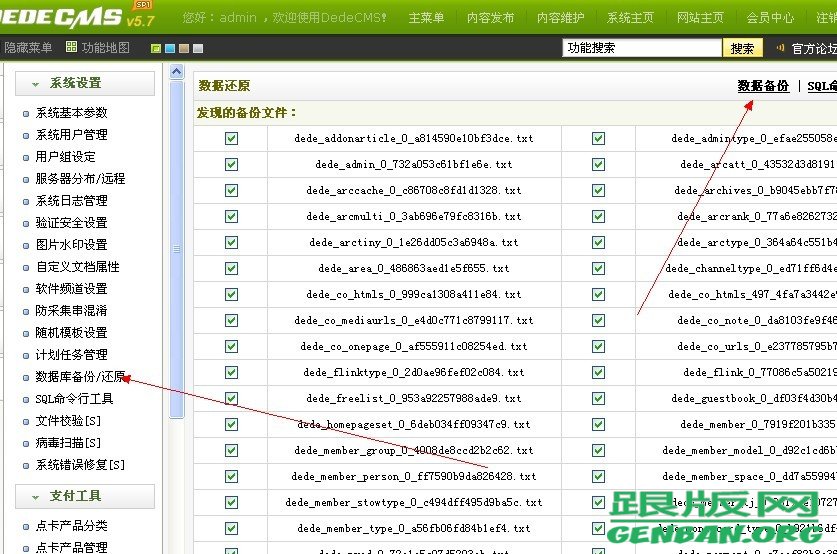Uncheck dede_member_person_0 backup file checkbox
Viewport: 837px width, 554px height.
point(231,476)
